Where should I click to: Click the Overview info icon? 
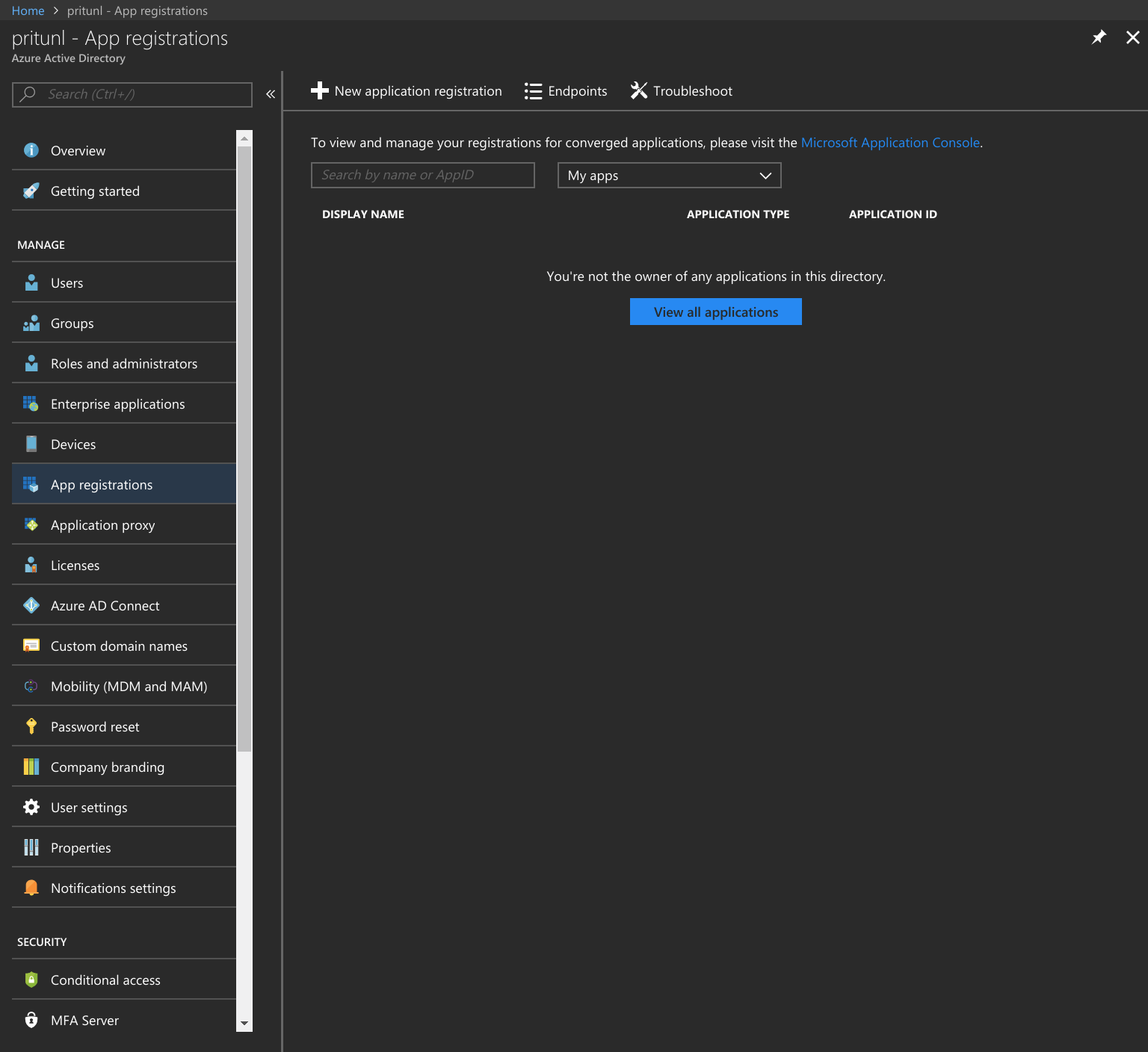[31, 150]
